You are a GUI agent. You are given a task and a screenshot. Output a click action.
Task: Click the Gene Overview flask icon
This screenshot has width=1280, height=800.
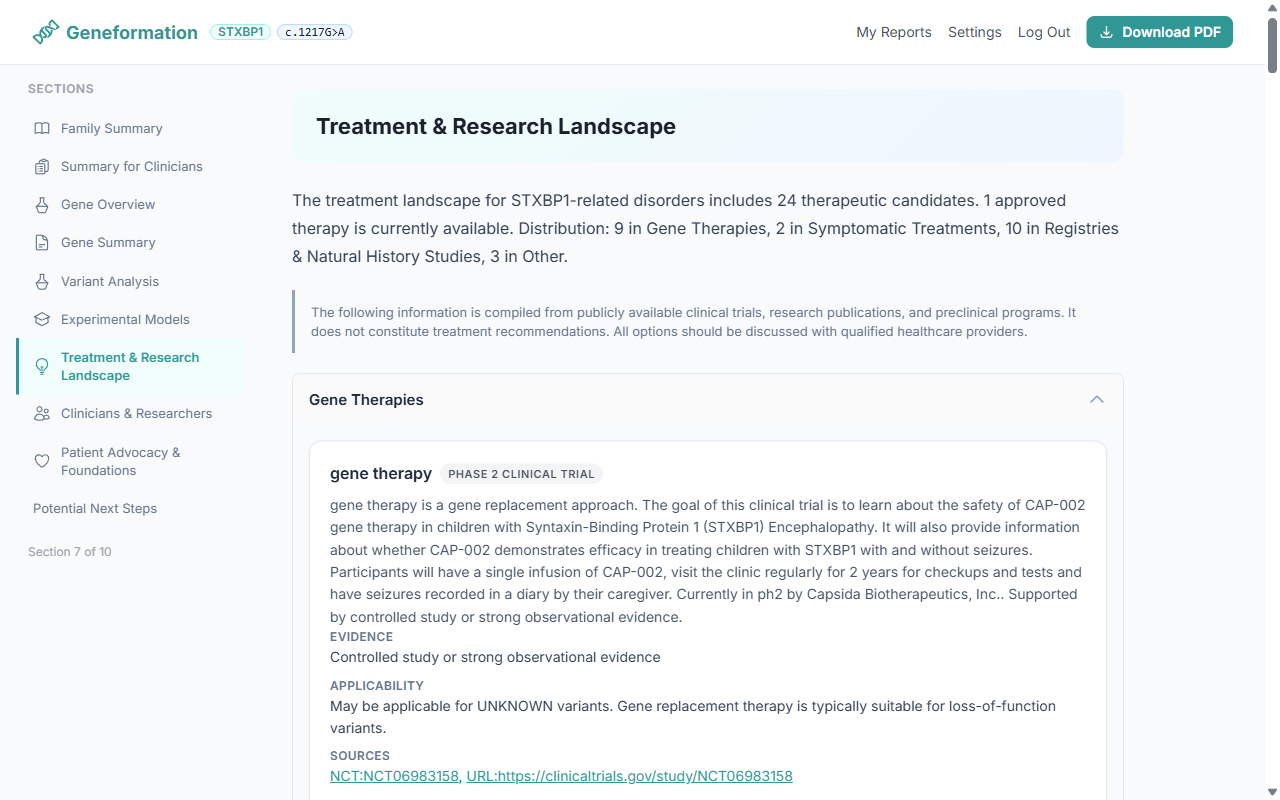(41, 204)
